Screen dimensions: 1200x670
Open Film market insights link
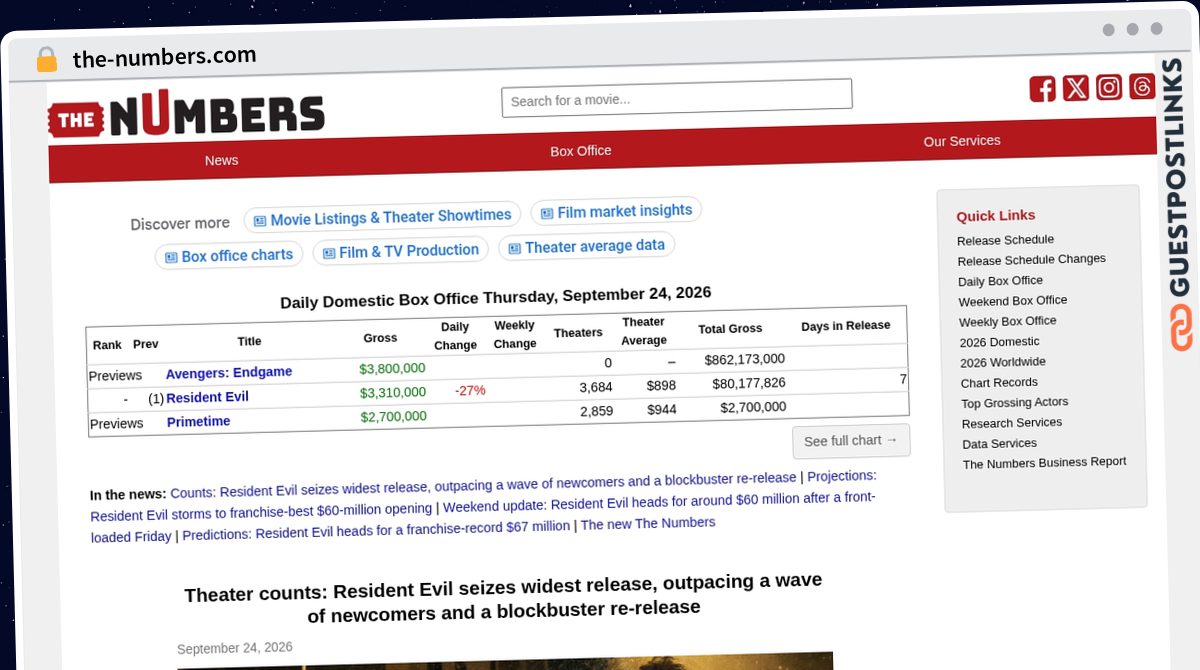click(x=616, y=211)
